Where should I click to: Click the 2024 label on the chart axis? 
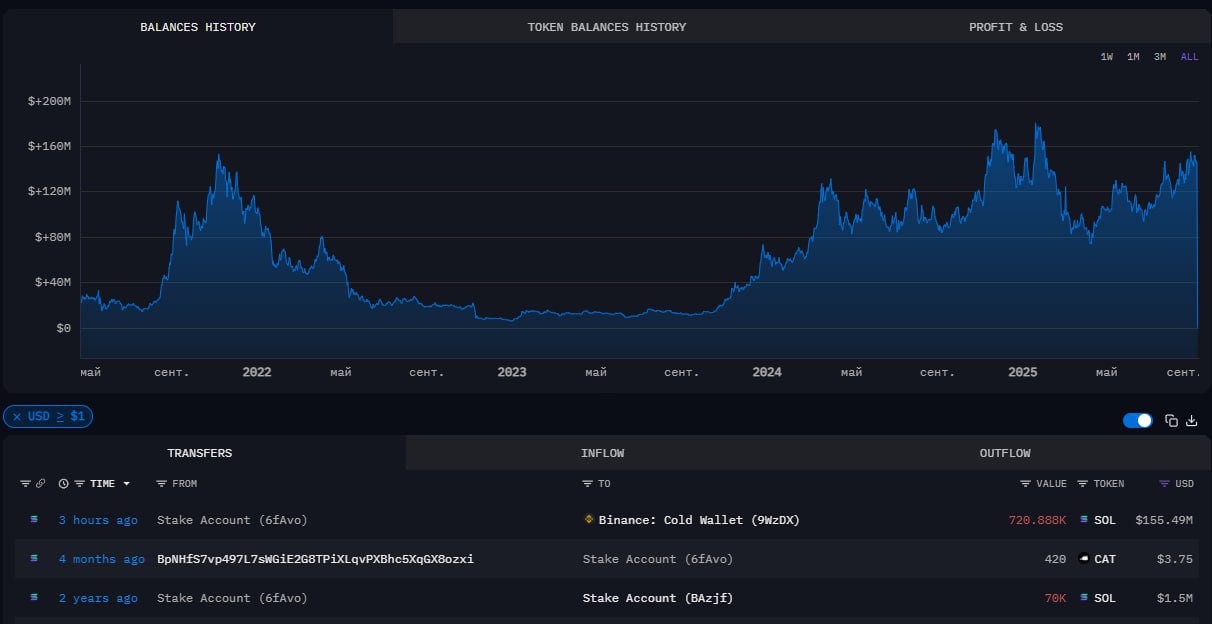pyautogui.click(x=767, y=372)
